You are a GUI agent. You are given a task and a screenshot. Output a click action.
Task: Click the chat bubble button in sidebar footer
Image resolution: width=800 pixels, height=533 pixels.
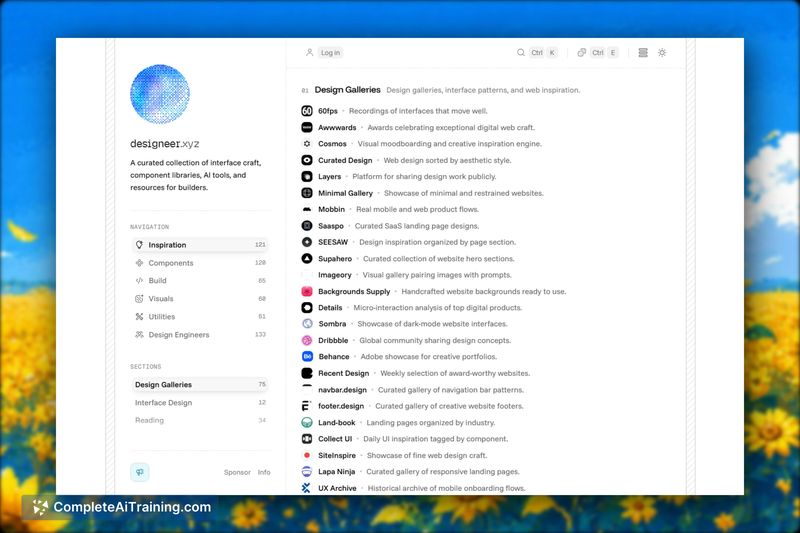pos(139,472)
